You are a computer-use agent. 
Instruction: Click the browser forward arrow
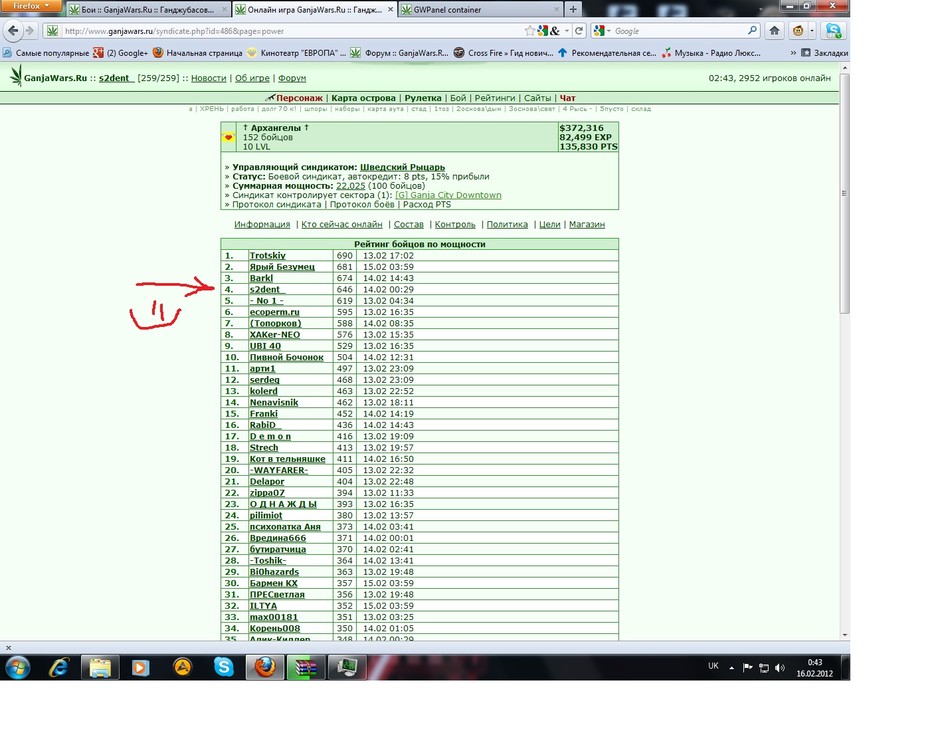(30, 31)
